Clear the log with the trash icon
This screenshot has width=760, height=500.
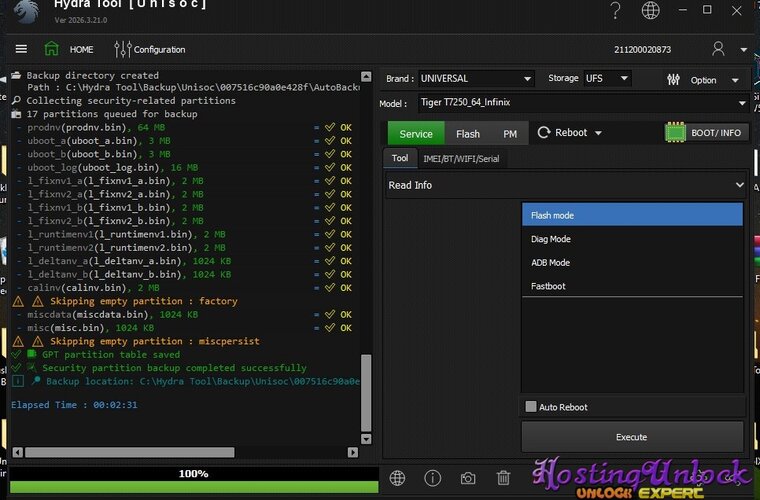pos(503,479)
